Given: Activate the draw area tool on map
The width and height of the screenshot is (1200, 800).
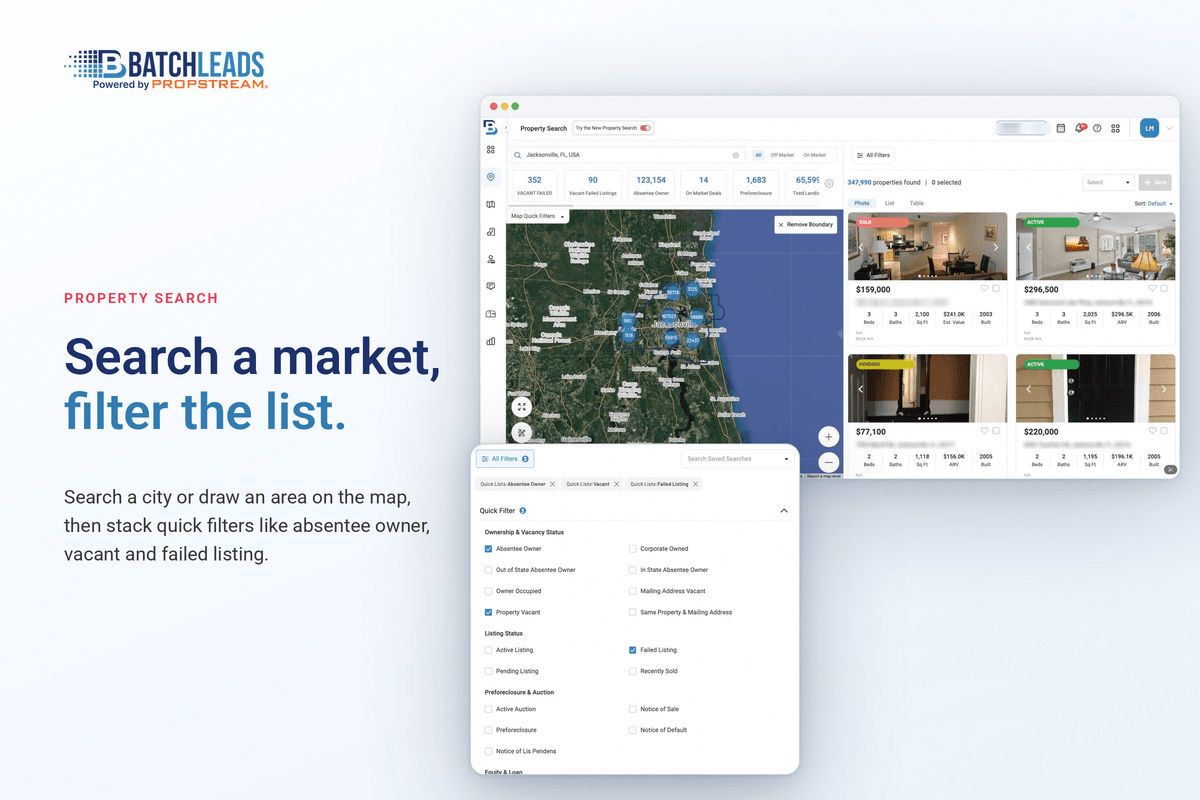Looking at the screenshot, I should [521, 433].
